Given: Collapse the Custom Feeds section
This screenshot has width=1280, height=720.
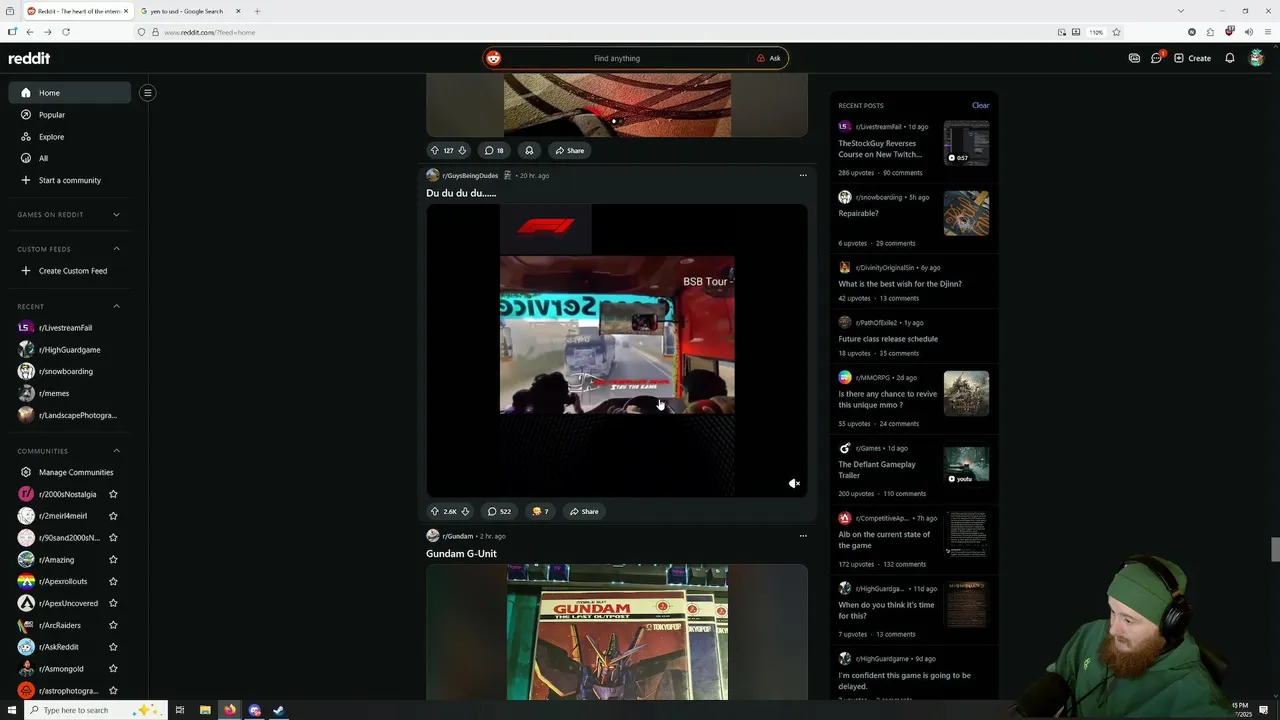Looking at the screenshot, I should pyautogui.click(x=116, y=249).
